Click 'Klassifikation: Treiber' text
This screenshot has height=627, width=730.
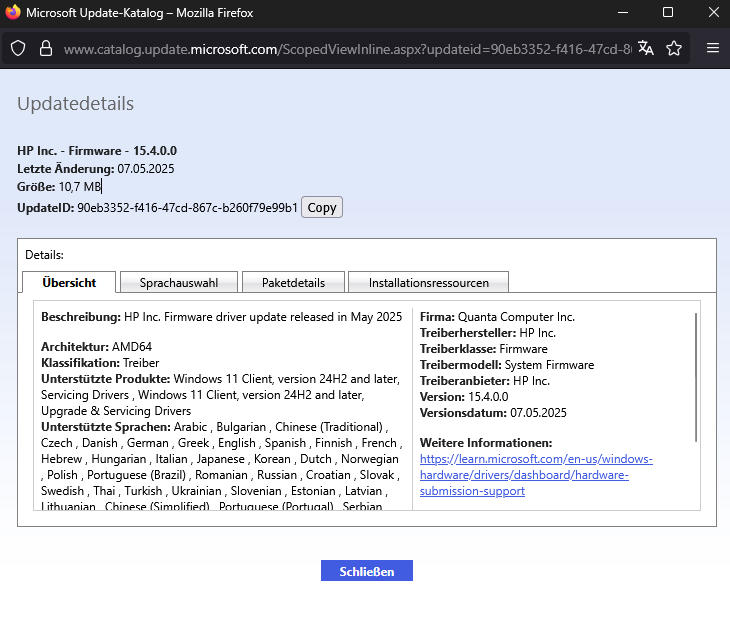[100, 363]
